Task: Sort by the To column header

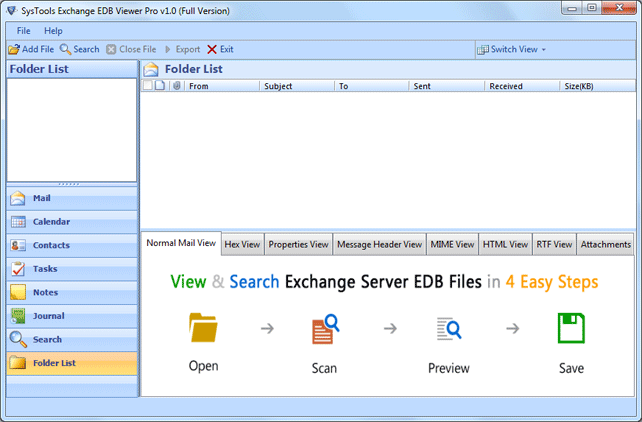Action: (371, 86)
